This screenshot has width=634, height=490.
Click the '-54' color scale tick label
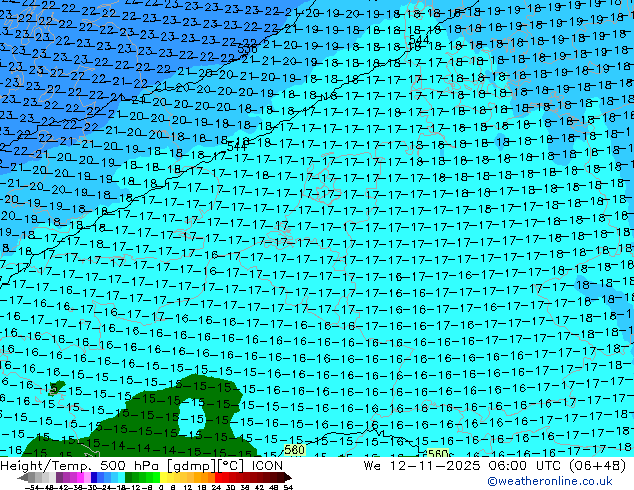click(32, 487)
